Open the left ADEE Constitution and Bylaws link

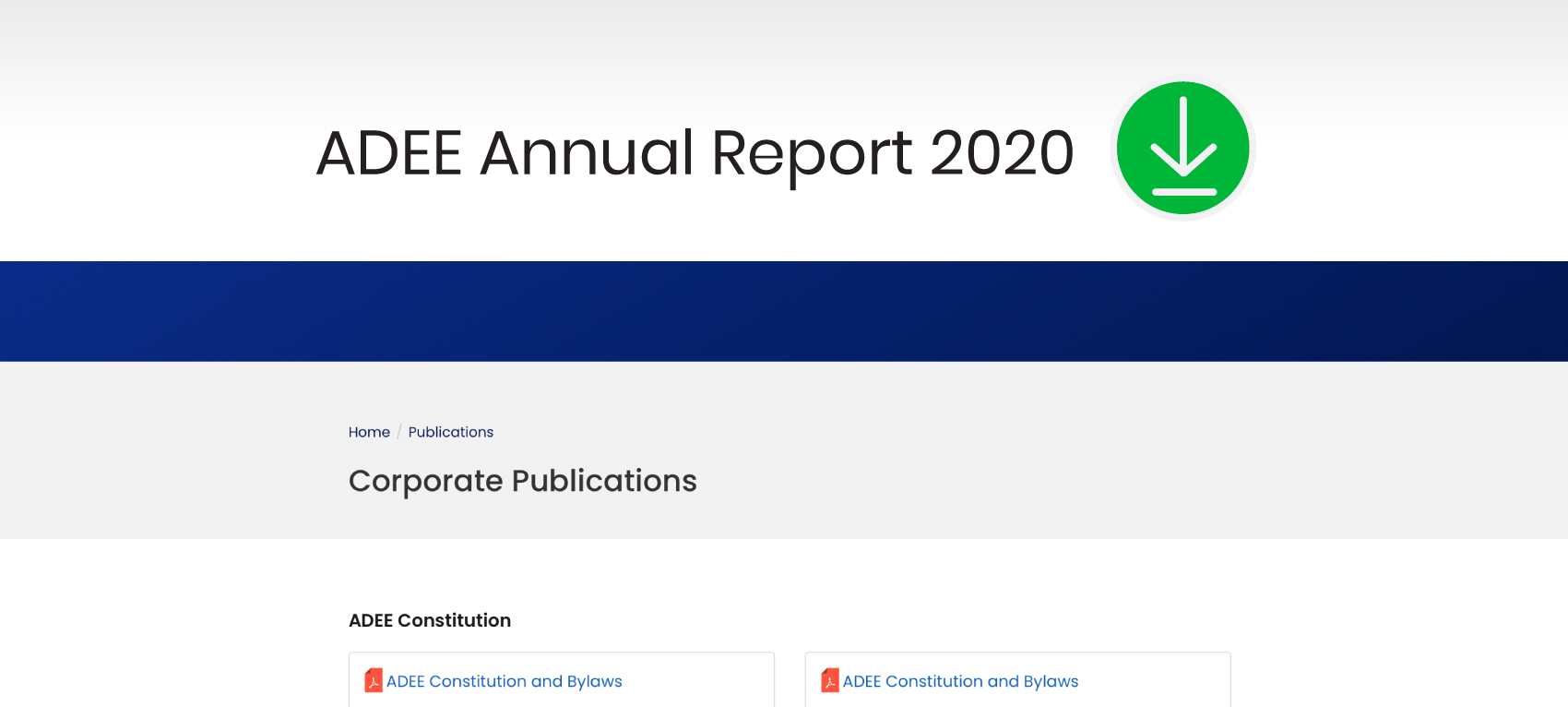point(504,681)
